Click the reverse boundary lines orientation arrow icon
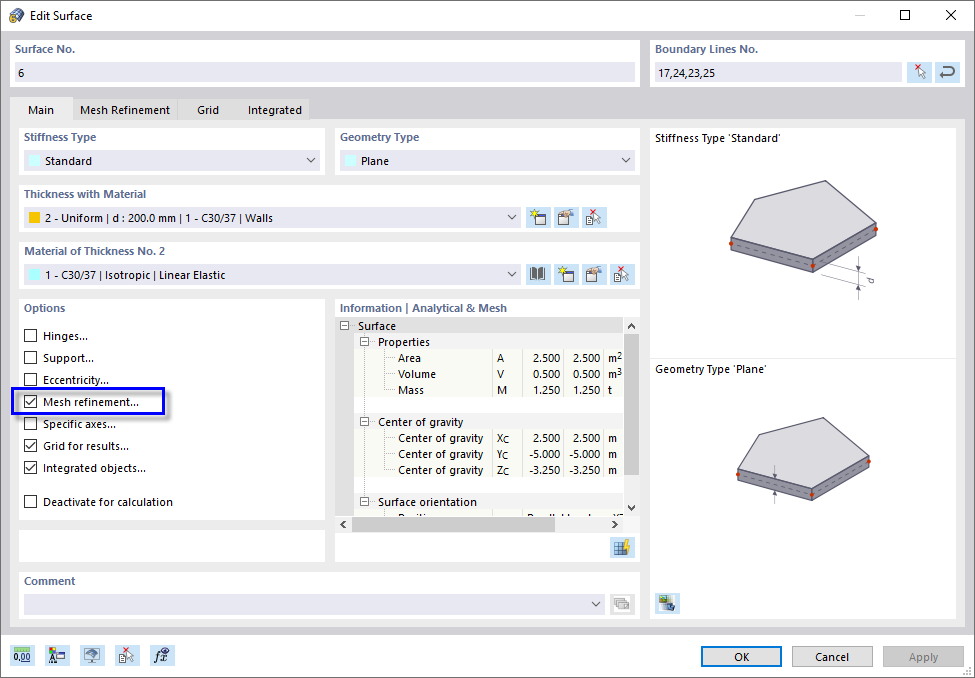The height and width of the screenshot is (678, 975). [946, 72]
